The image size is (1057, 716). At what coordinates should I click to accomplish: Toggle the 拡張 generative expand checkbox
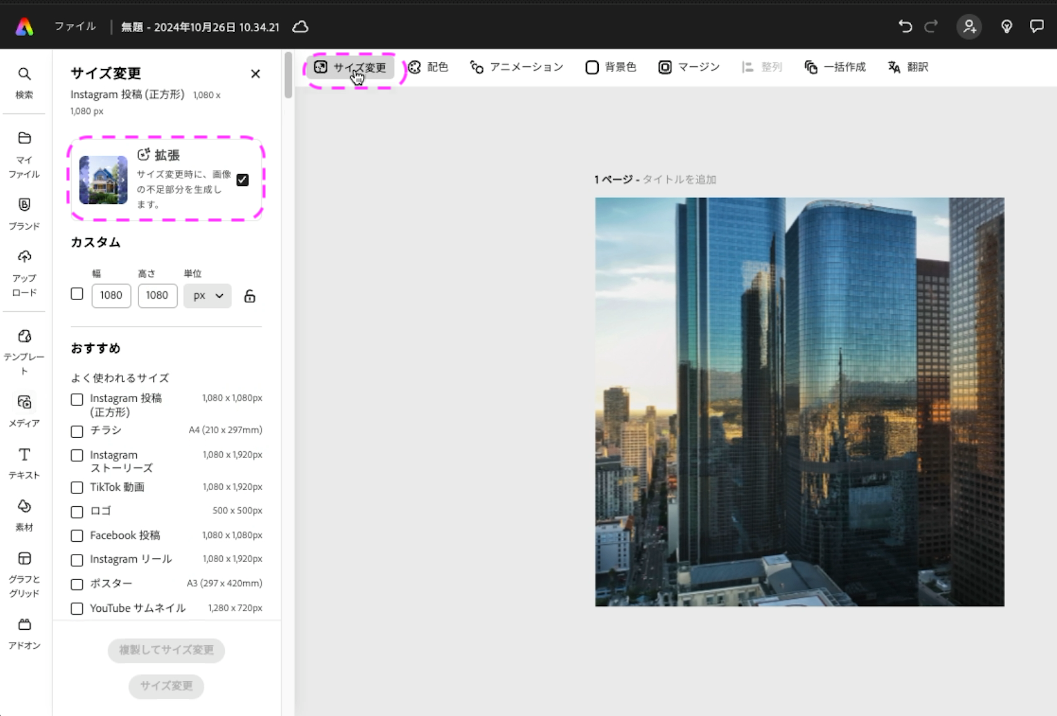click(242, 180)
